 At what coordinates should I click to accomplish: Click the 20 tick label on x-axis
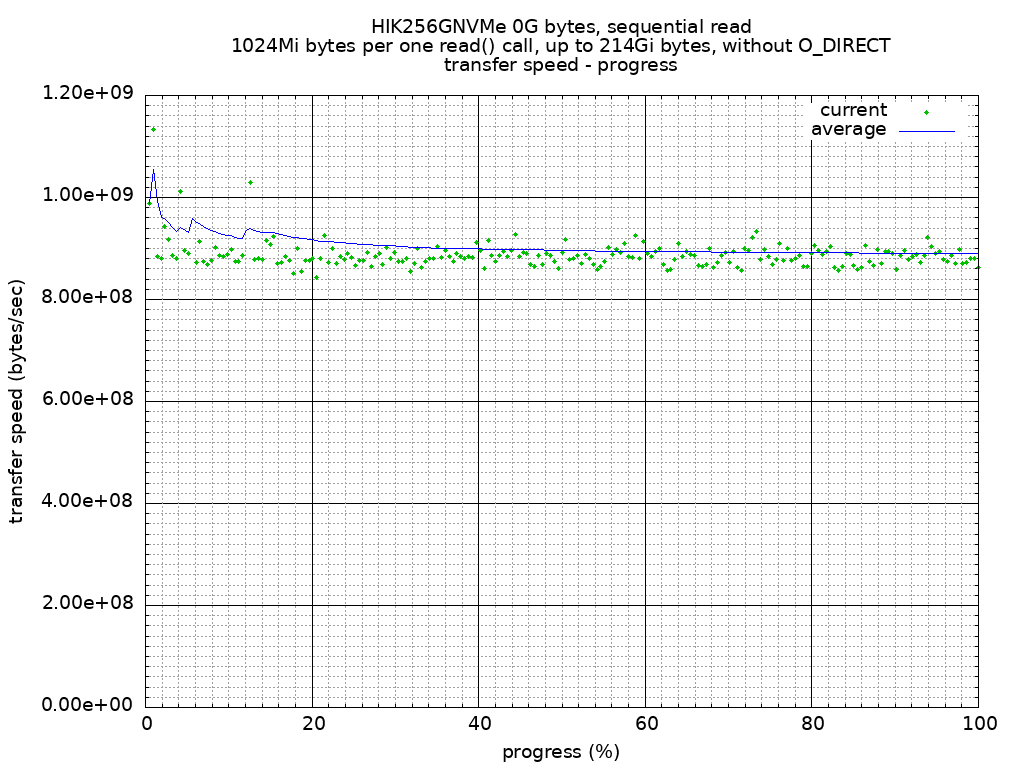click(x=312, y=725)
